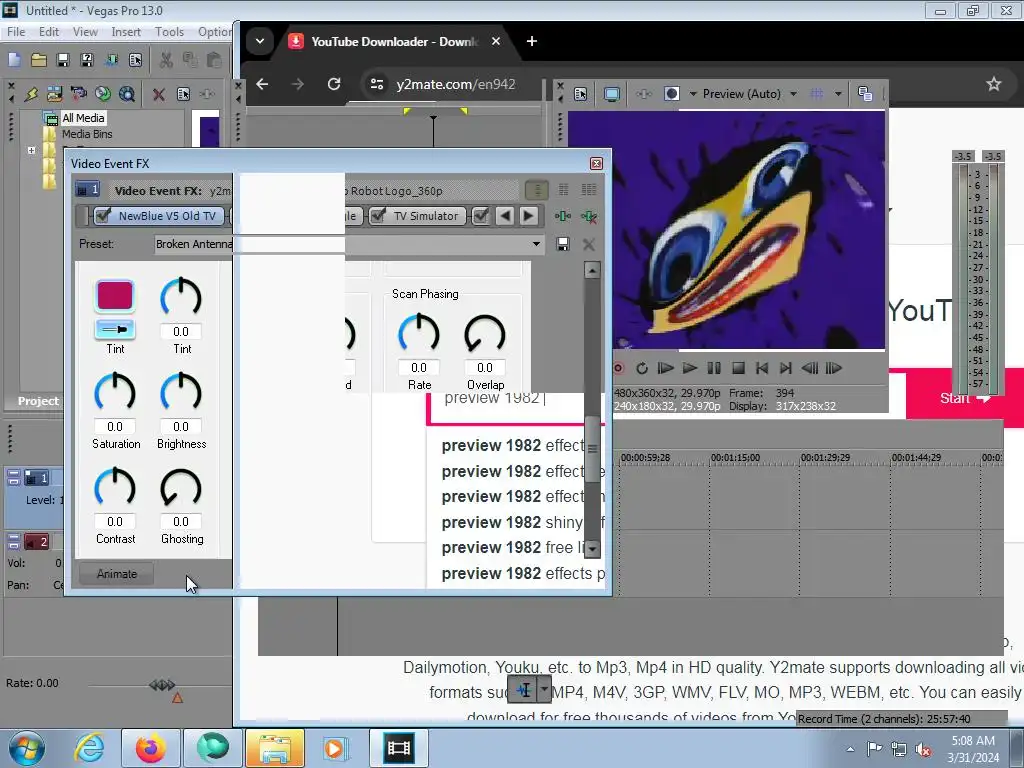The width and height of the screenshot is (1024, 768).
Task: Open the Tools menu
Action: coord(169,31)
